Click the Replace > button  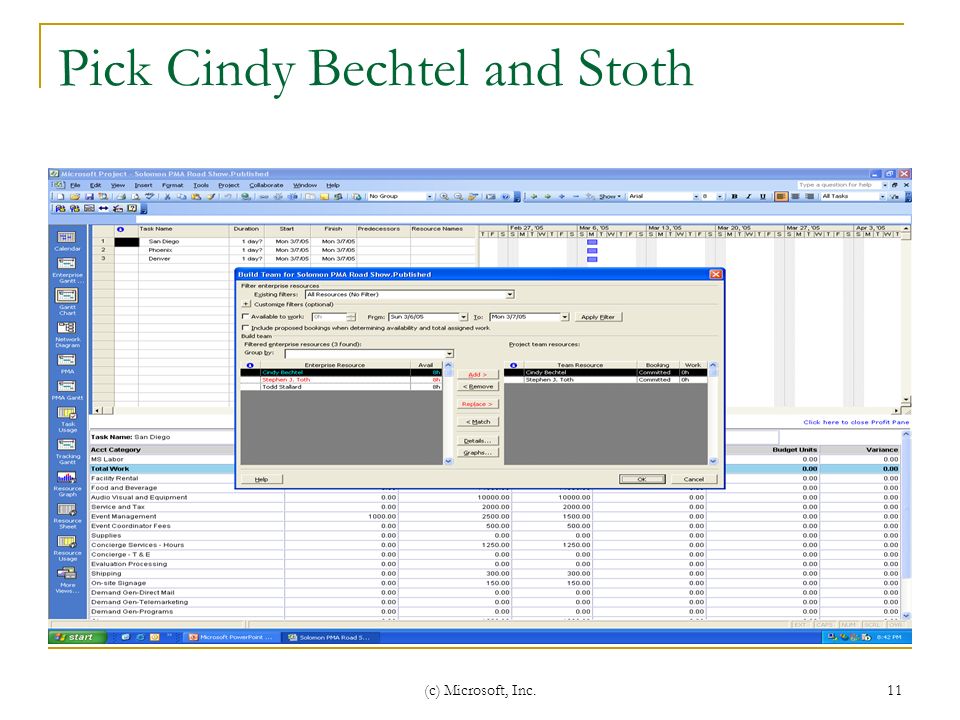478,404
